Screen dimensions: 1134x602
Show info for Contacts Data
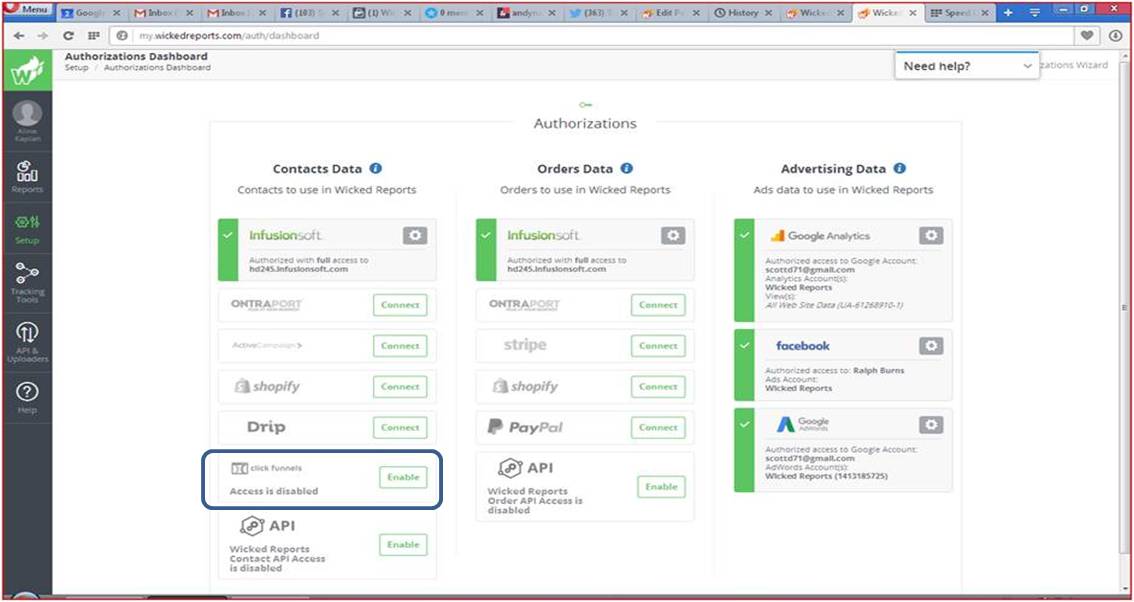[375, 169]
